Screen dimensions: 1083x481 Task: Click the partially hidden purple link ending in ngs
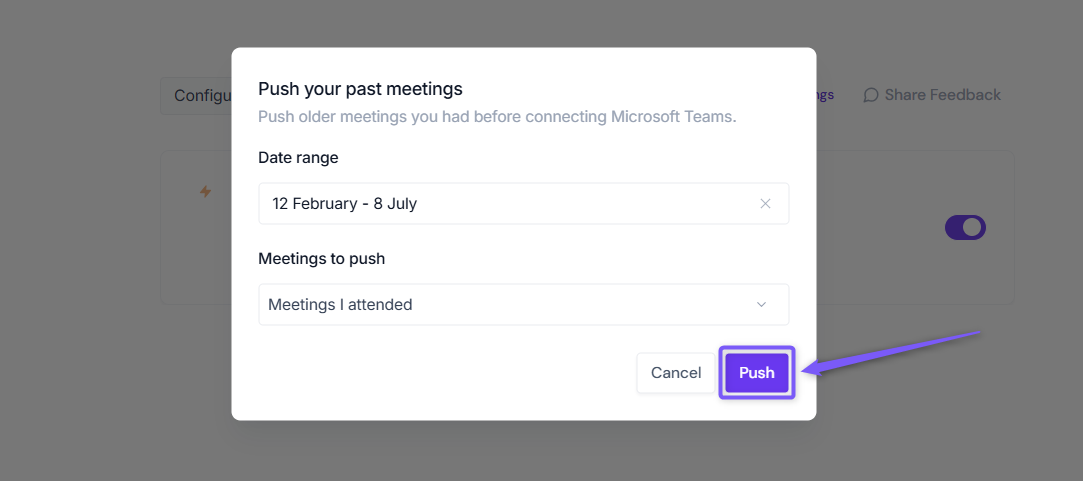825,95
